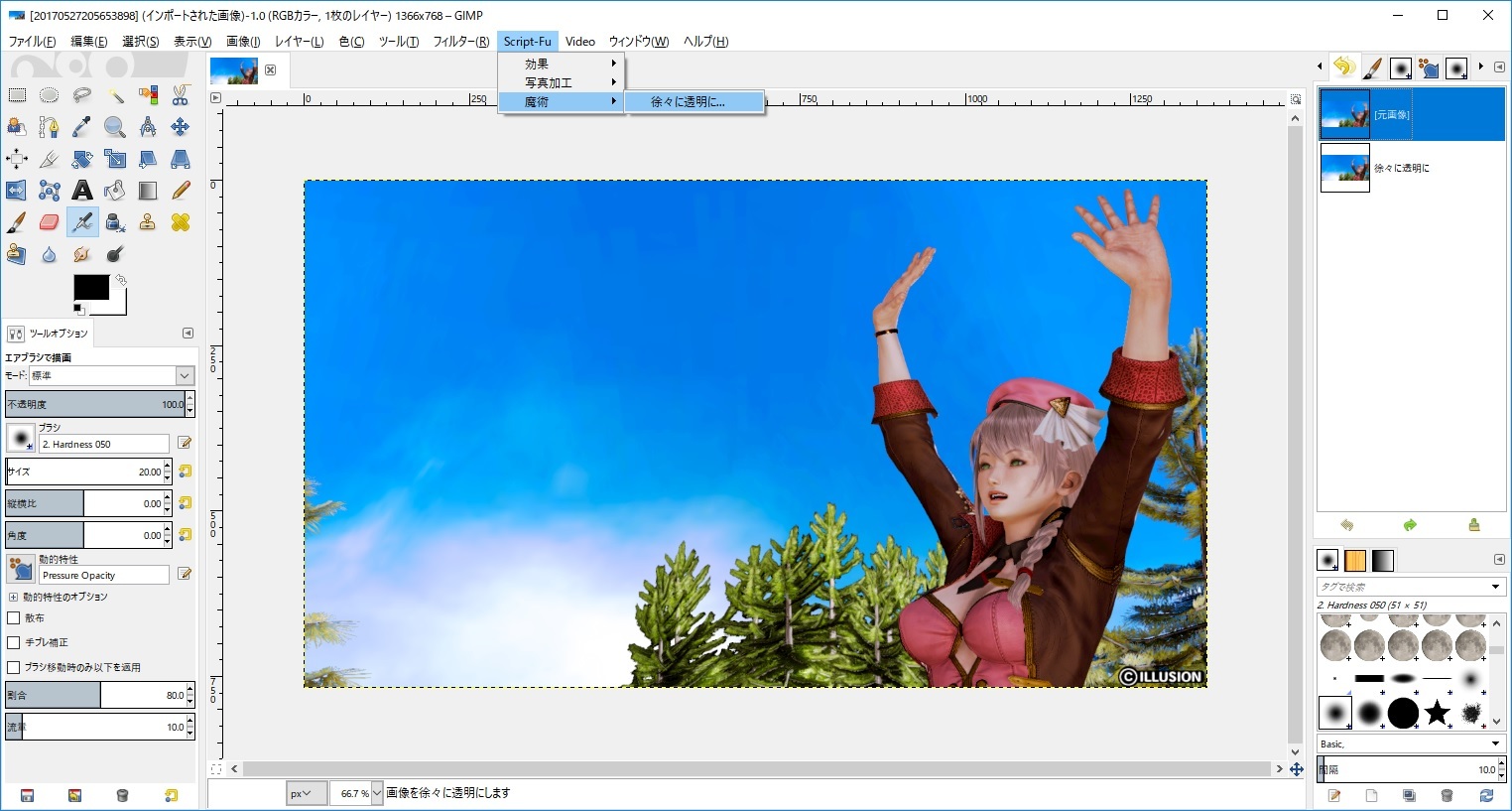Select the yellow Heal bandage tool

coord(181,222)
